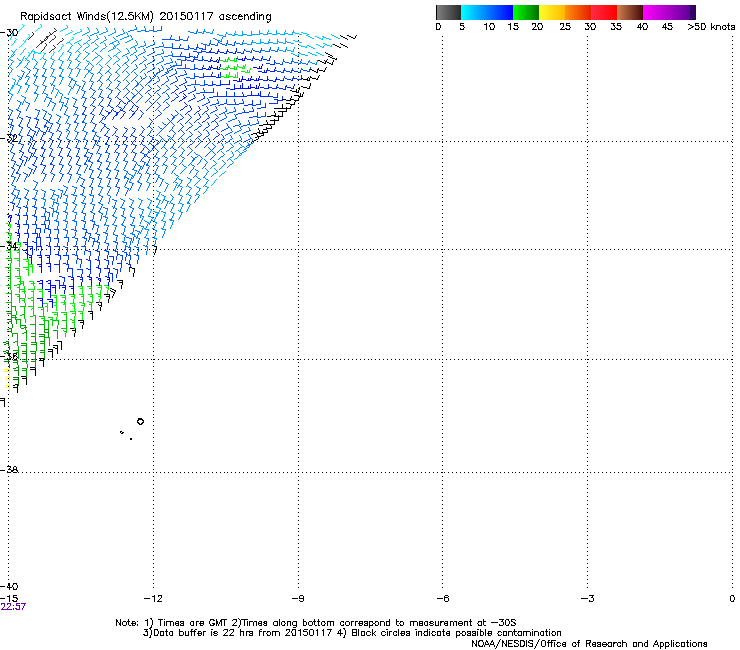Screen dimensions: 740x650
Task: Click the '40' legend tick label
Action: 642,27
